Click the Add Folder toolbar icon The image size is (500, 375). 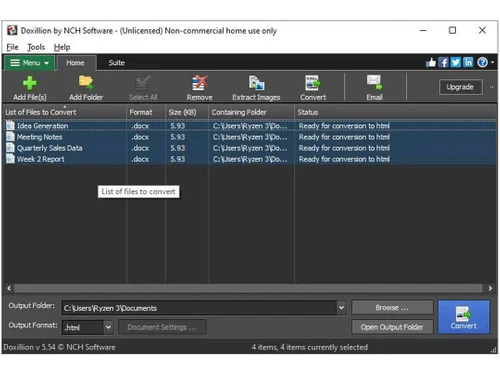(x=86, y=88)
